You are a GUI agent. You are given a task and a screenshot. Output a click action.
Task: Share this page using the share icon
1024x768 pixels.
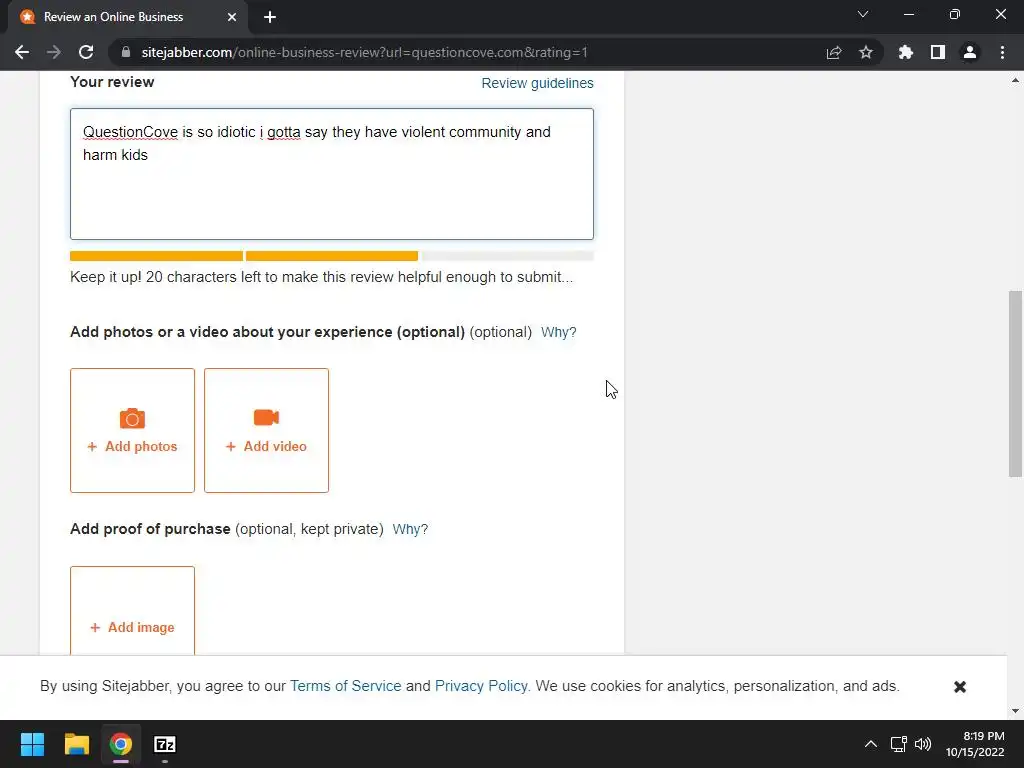[834, 52]
